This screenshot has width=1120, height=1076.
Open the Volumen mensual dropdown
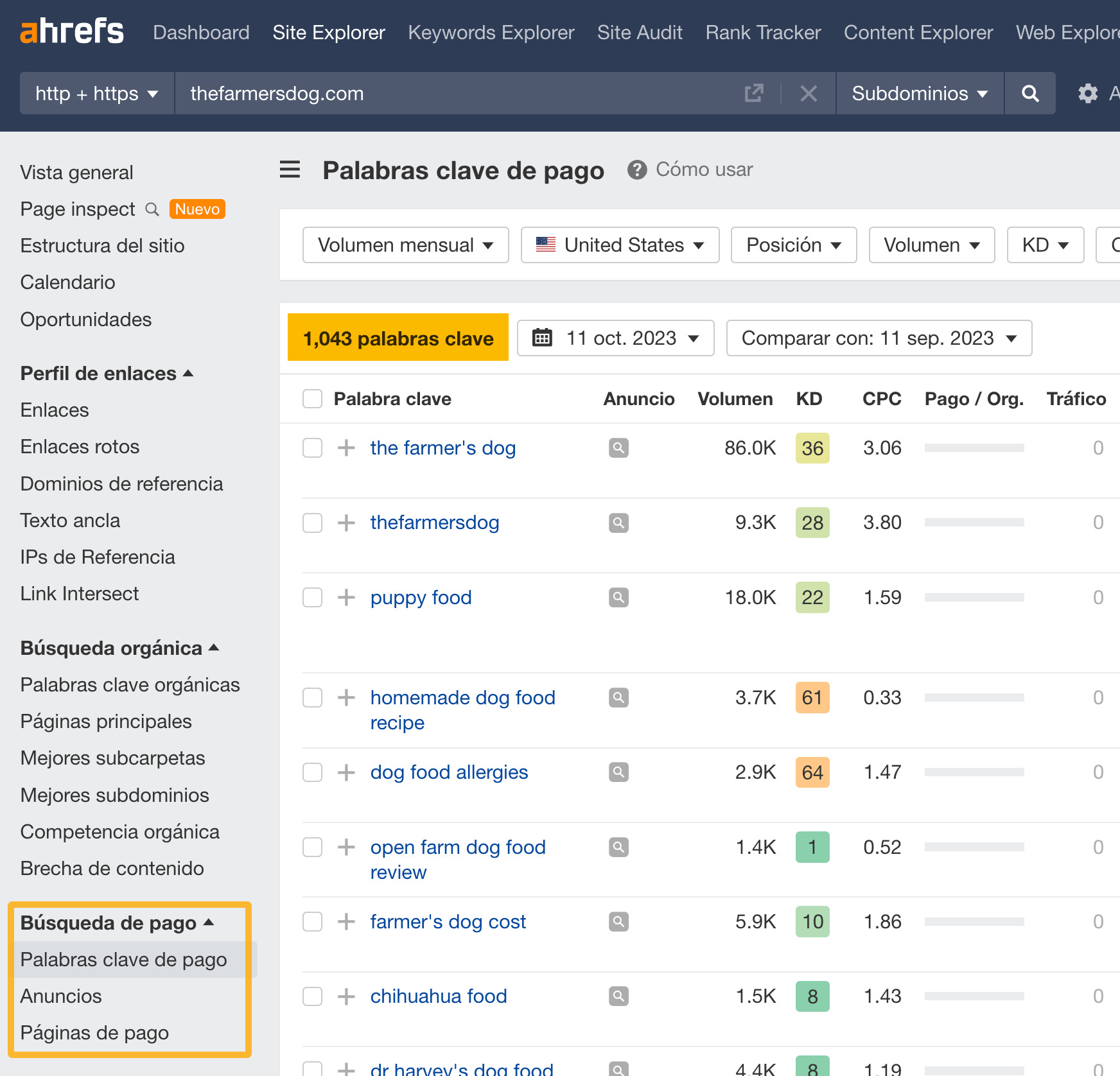405,245
